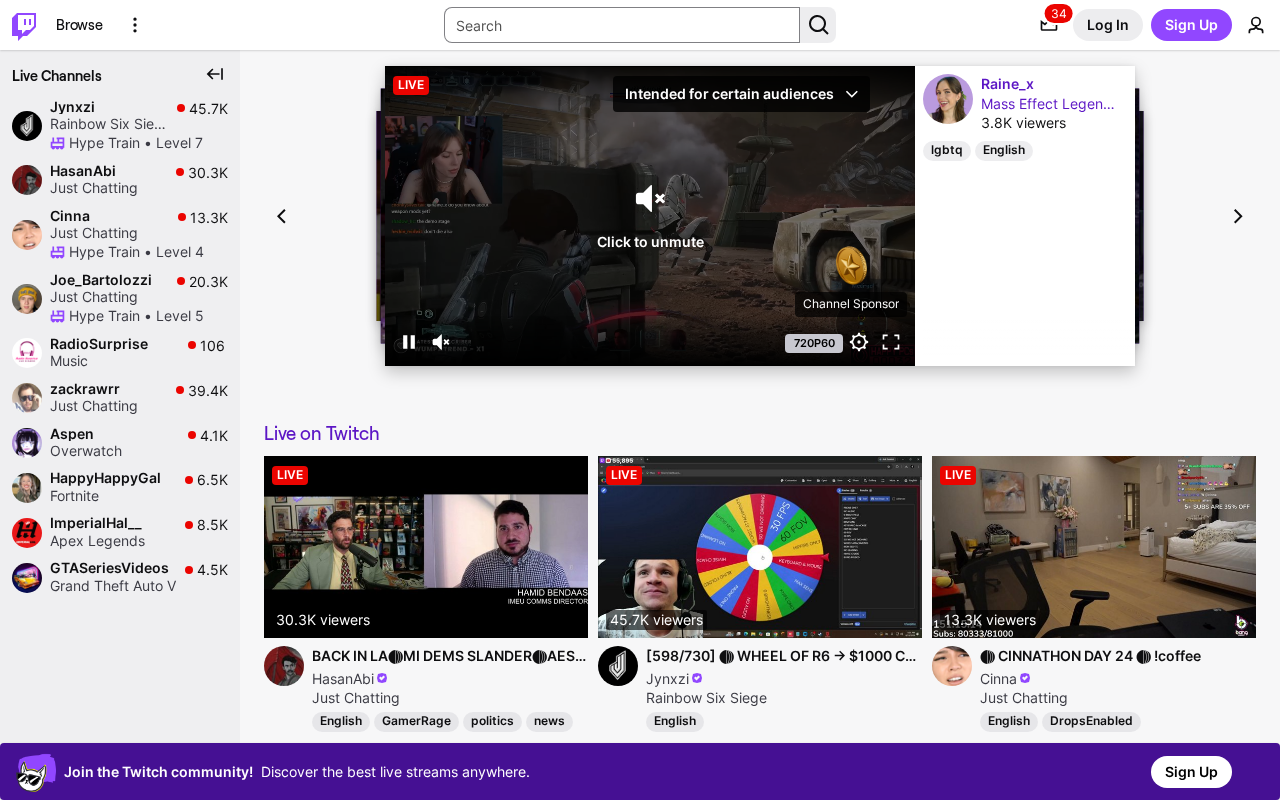
Task: Open RadioSurprise avatar in the sidebar
Action: click(x=27, y=352)
